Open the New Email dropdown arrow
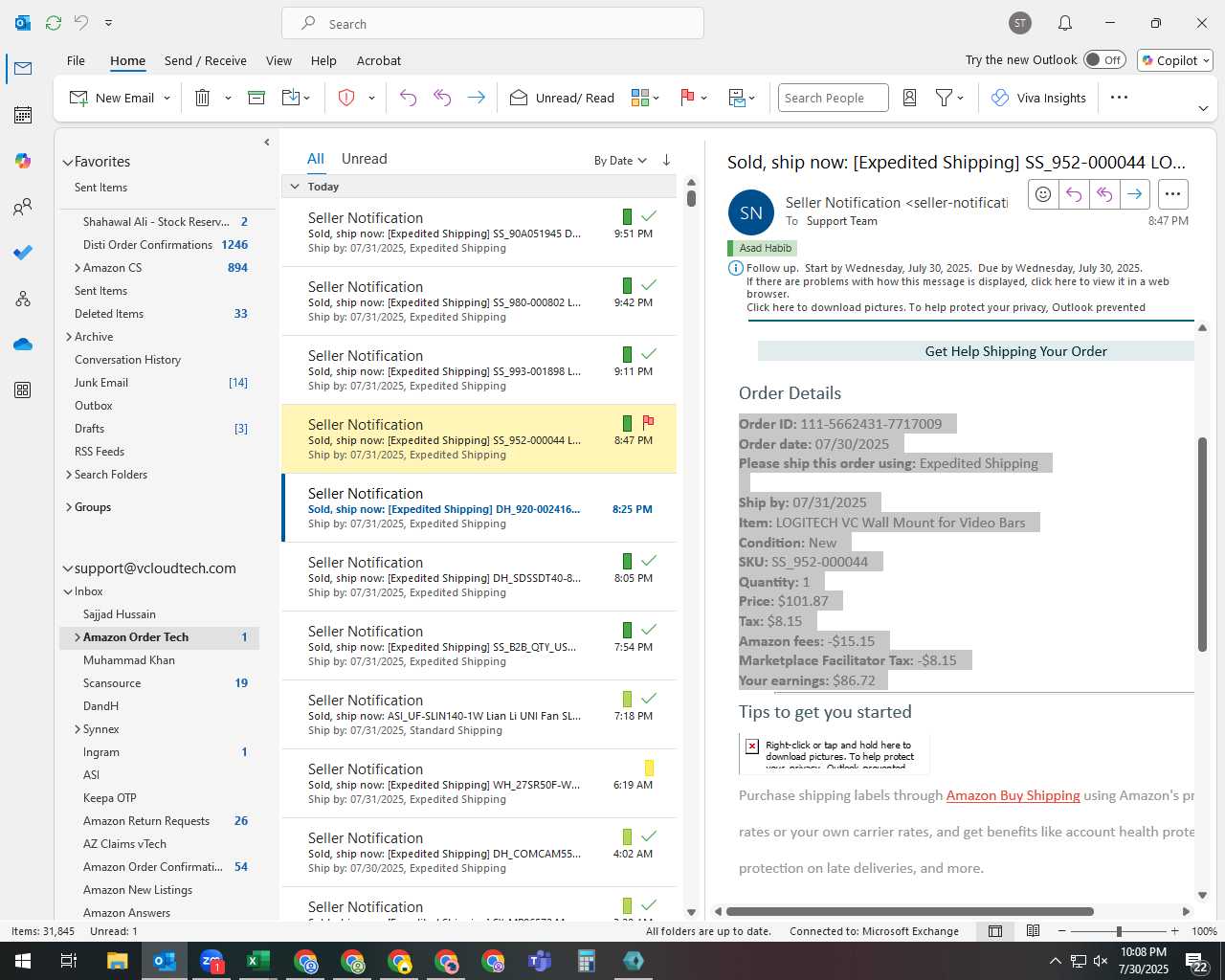 pos(167,98)
